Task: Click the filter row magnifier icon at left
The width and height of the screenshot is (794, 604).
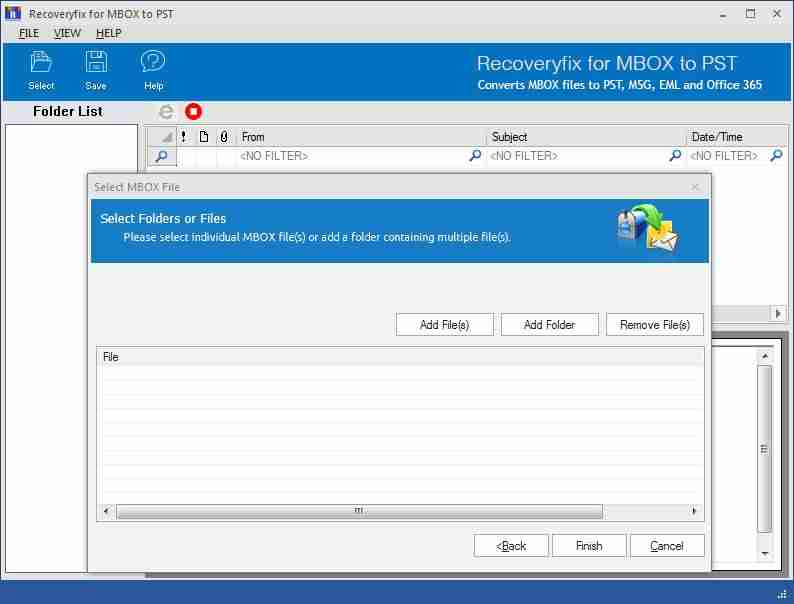Action: pyautogui.click(x=162, y=156)
